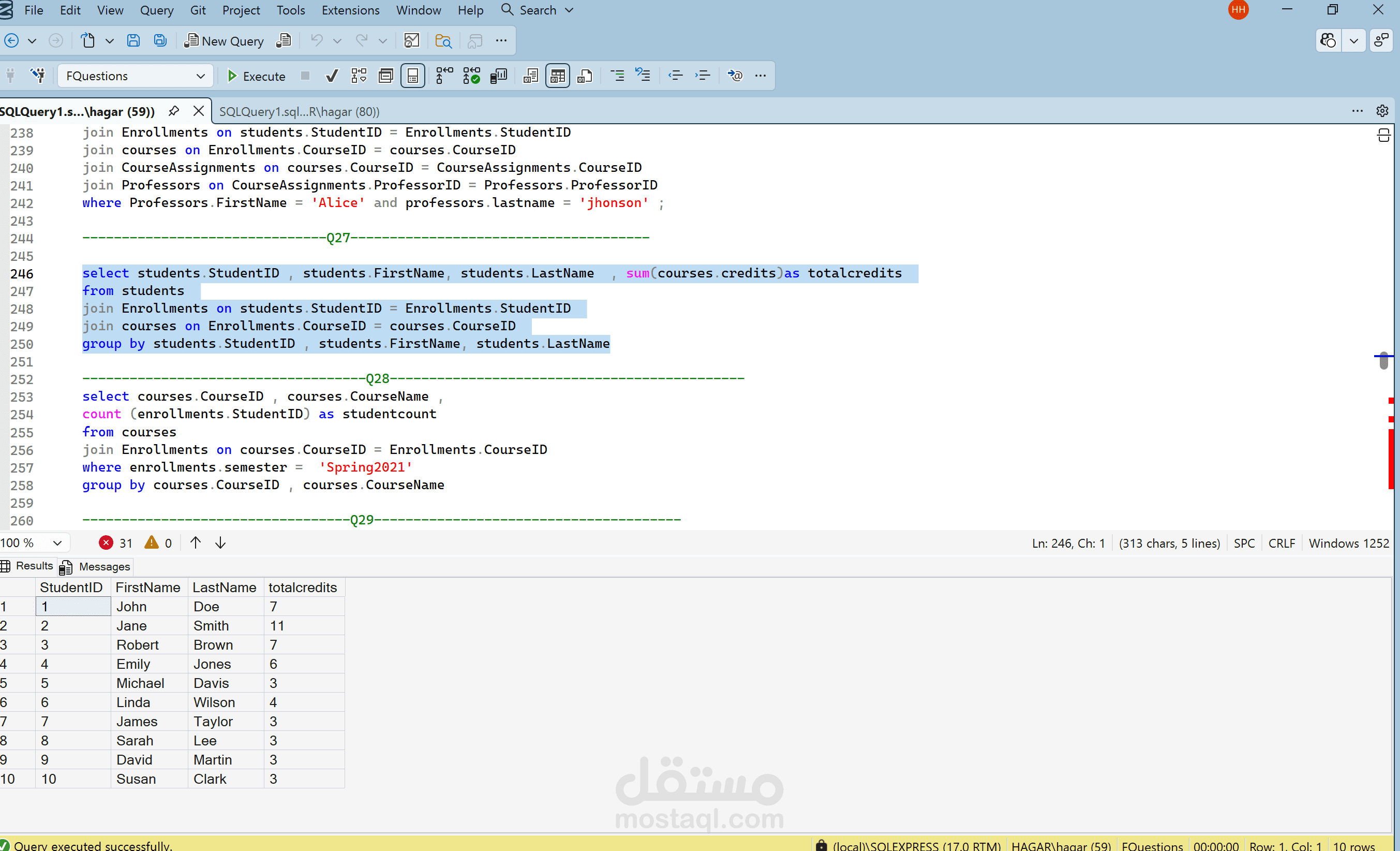Toggle the Results to Text button
This screenshot has width=1400, height=851.
pyautogui.click(x=530, y=76)
